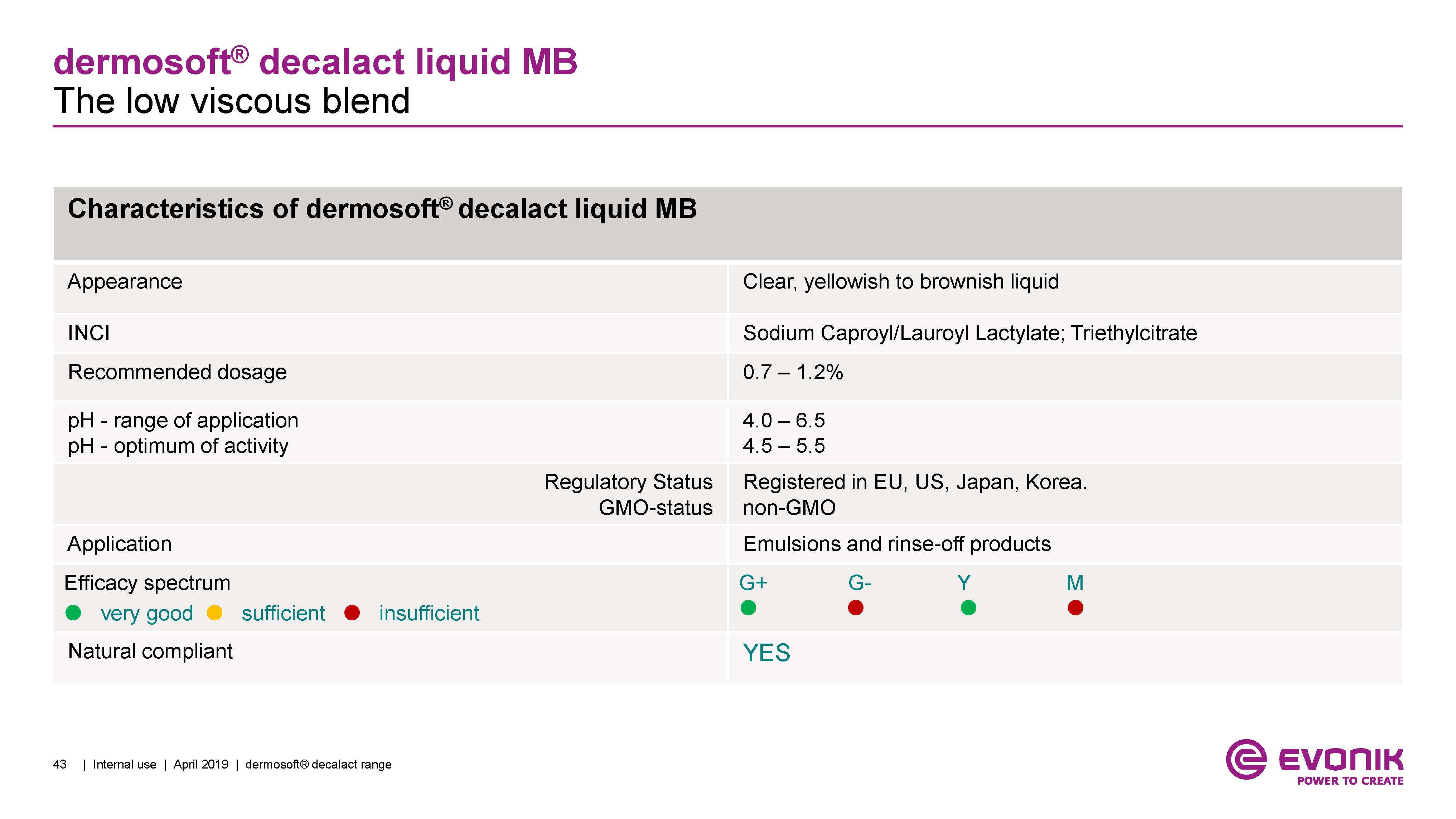
Task: Click the 'non-GMO' status text
Action: coord(789,508)
